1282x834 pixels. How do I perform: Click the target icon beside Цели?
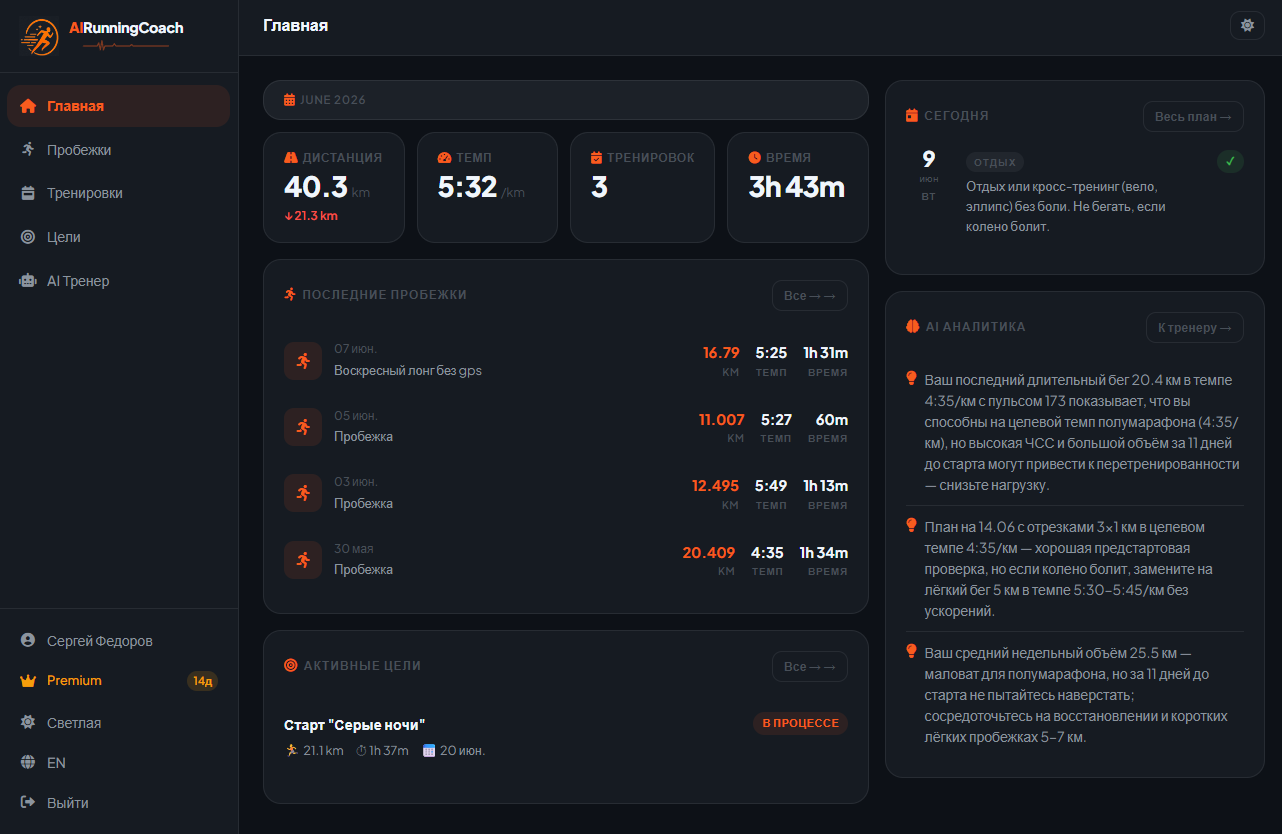pyautogui.click(x=28, y=237)
